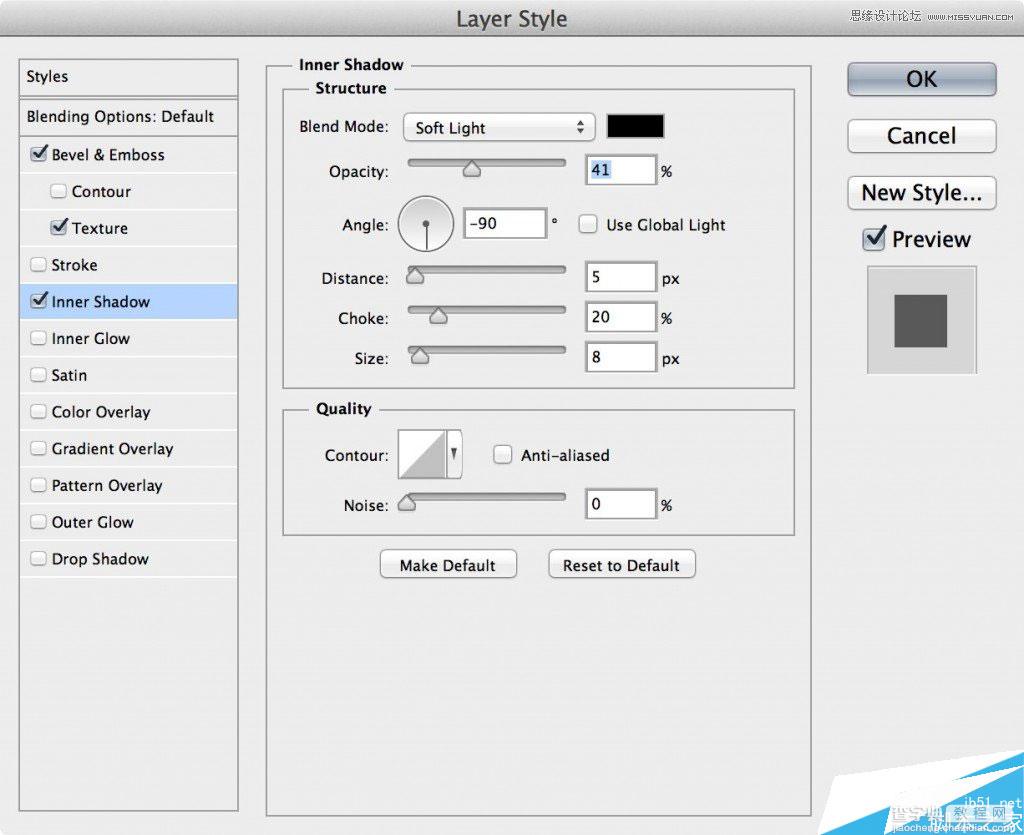Uncheck the Inner Shadow checkbox
The image size is (1024, 835).
(x=39, y=300)
